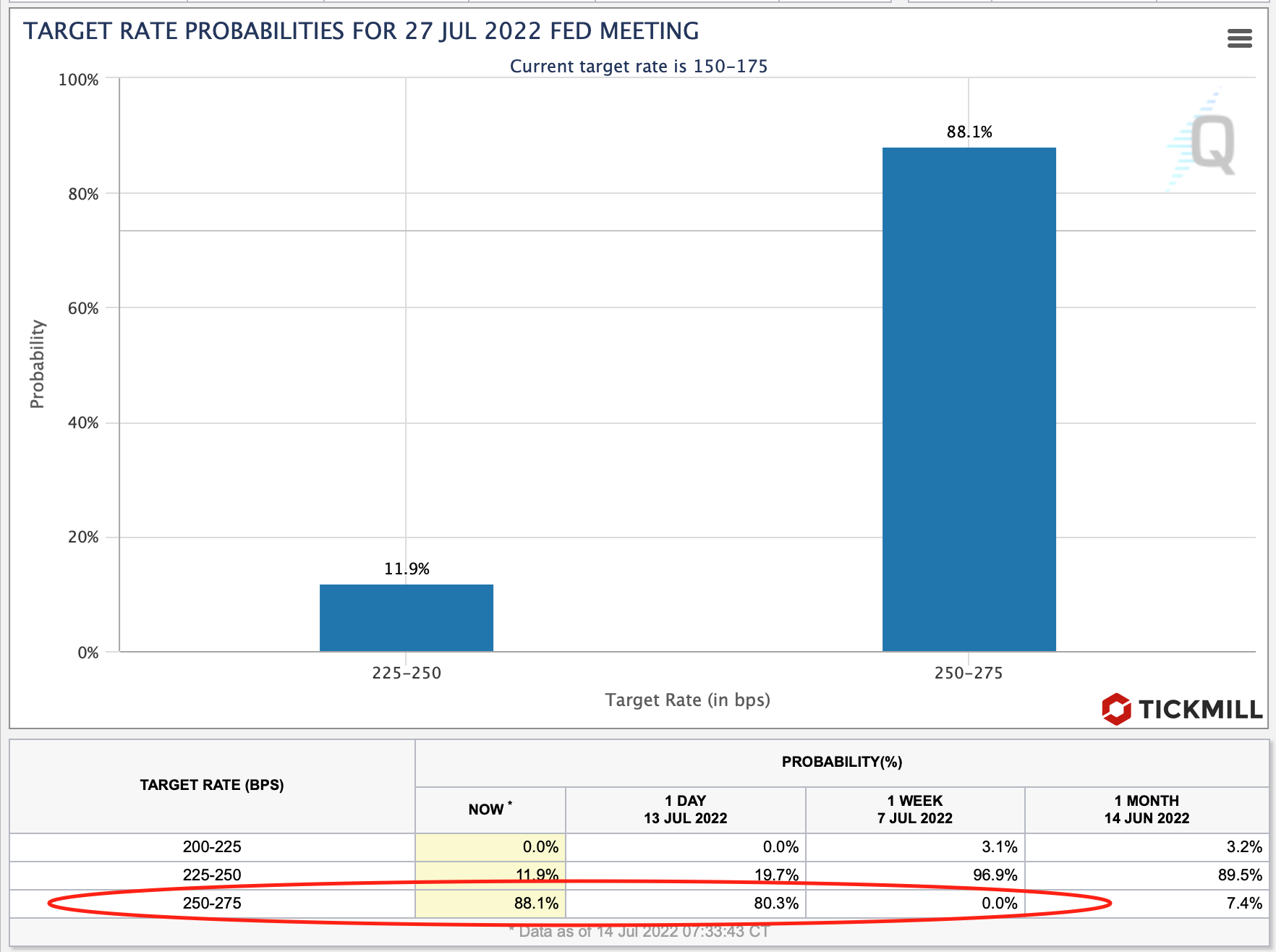Click the 80% y-axis tick label
The height and width of the screenshot is (952, 1276).
pyautogui.click(x=83, y=194)
